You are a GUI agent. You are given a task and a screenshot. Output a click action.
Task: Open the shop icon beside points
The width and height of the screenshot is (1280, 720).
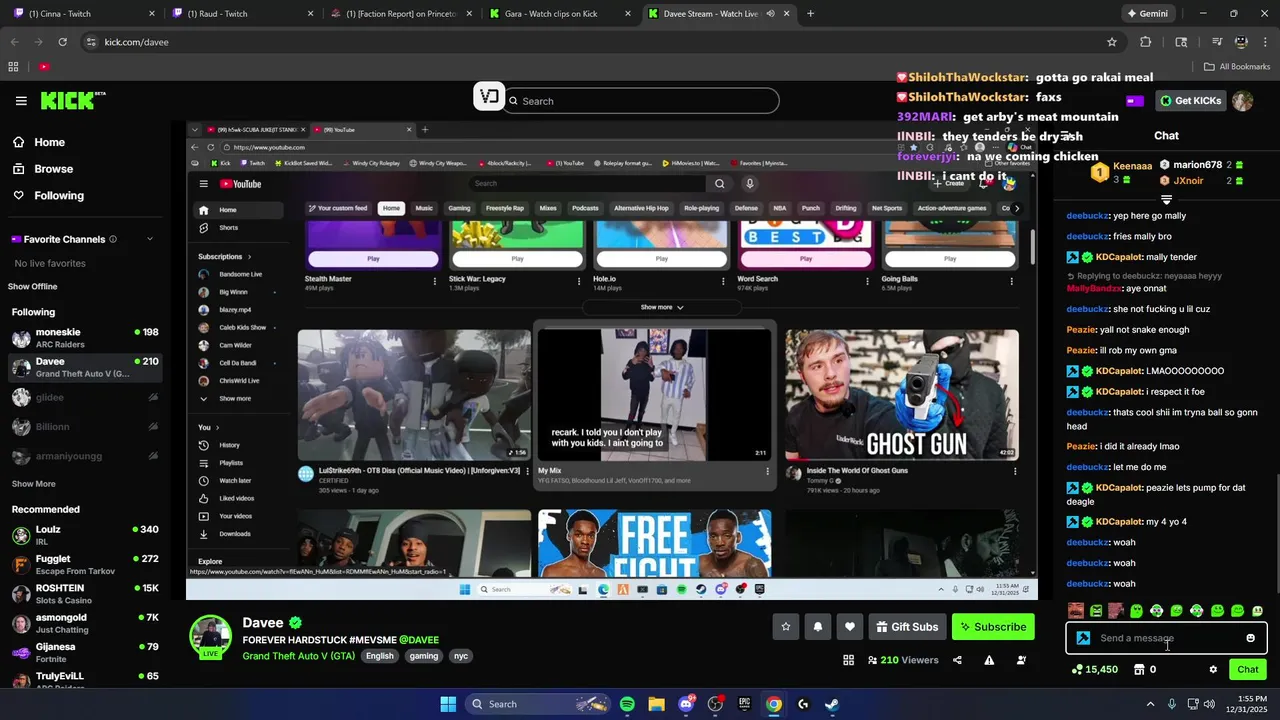1139,670
